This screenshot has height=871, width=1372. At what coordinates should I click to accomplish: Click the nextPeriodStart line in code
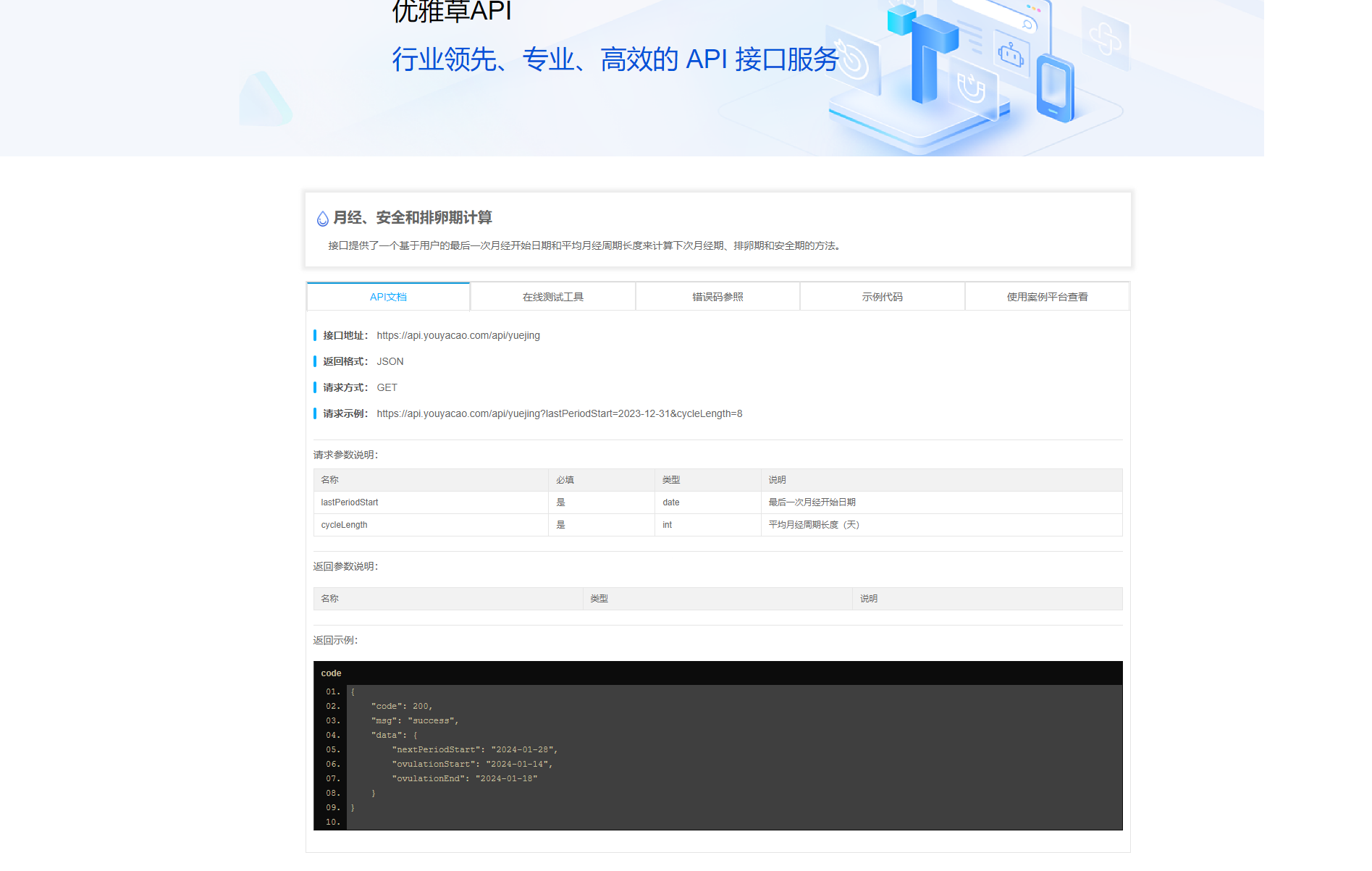pyautogui.click(x=474, y=749)
